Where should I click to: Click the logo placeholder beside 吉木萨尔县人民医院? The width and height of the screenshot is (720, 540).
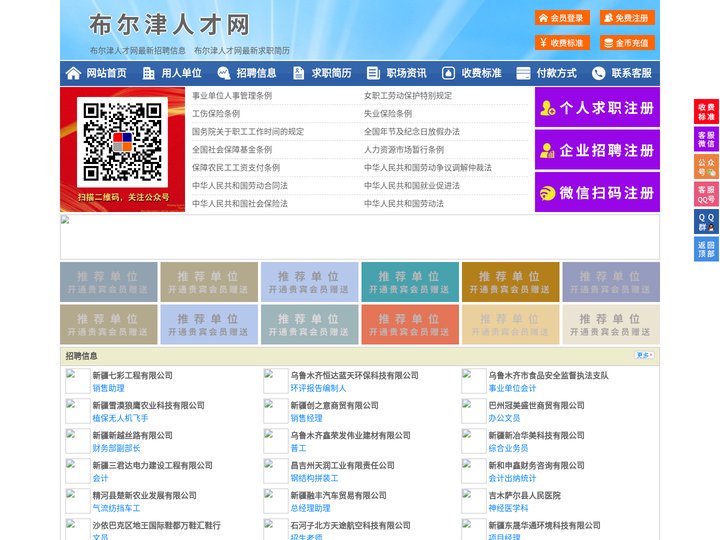point(473,501)
